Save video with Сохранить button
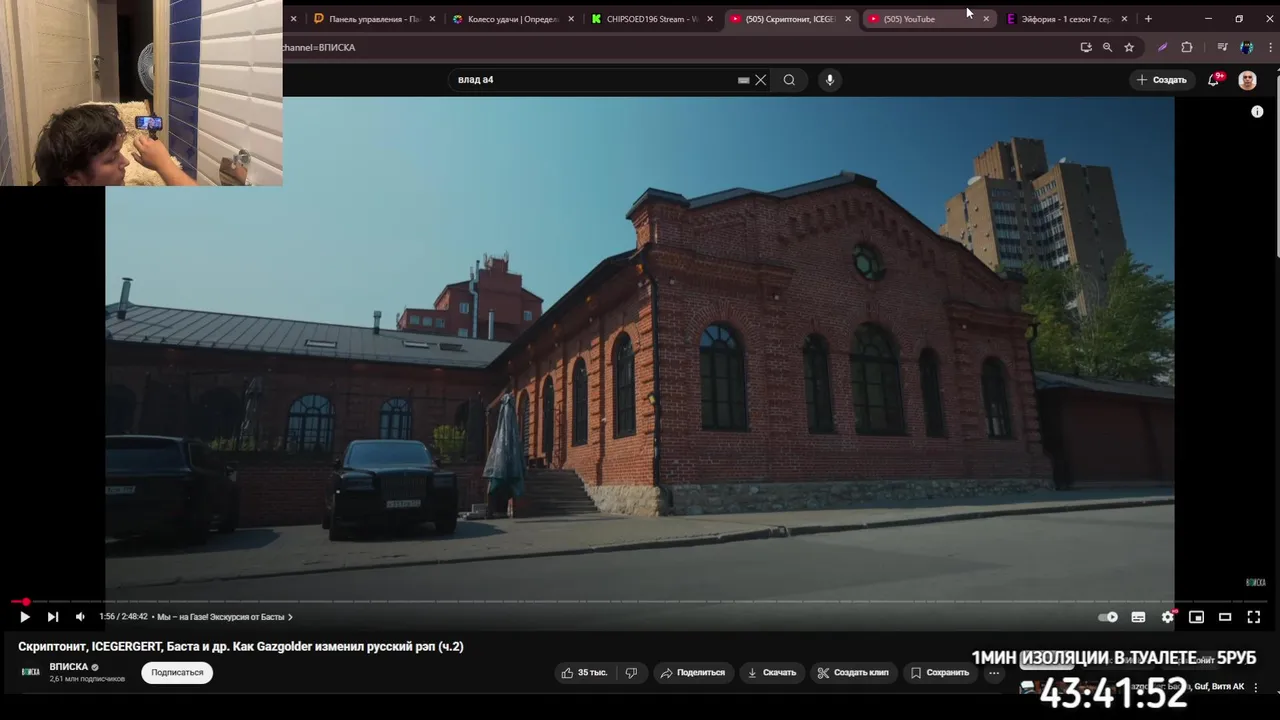The image size is (1280, 720). (940, 673)
